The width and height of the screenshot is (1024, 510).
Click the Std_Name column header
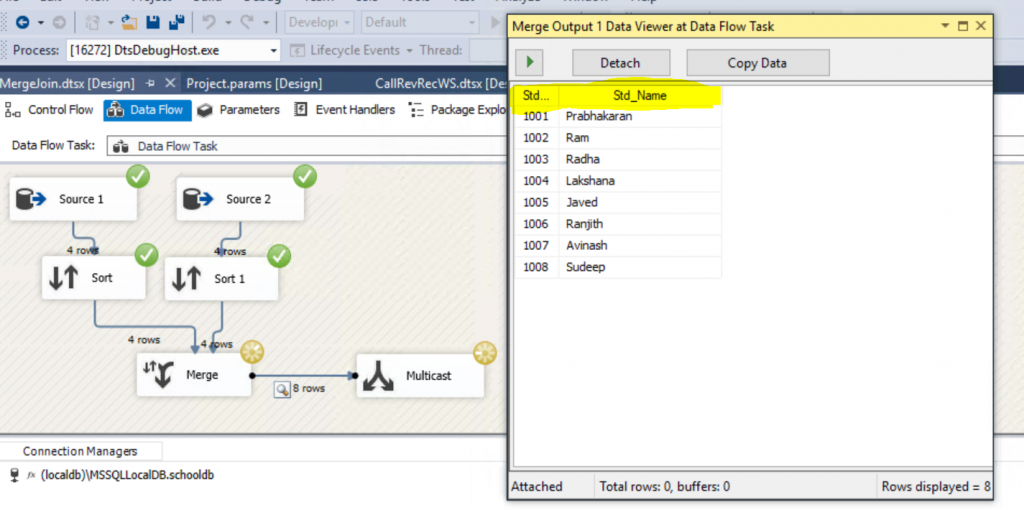640,96
